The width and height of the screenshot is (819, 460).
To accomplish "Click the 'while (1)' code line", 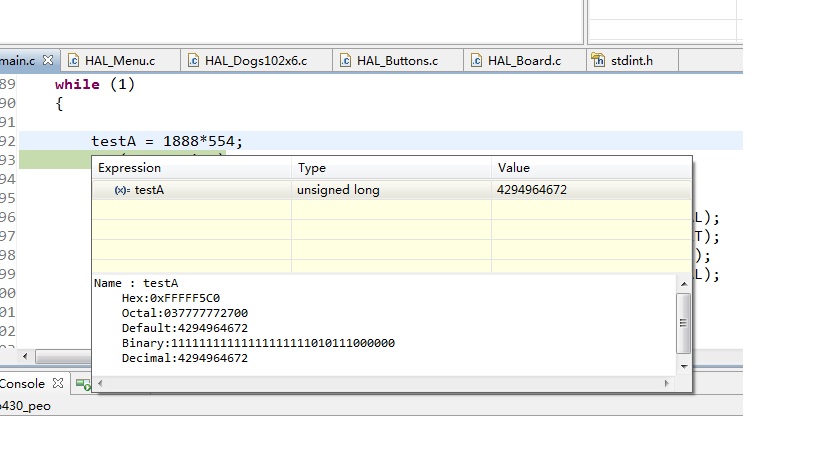I will (95, 85).
